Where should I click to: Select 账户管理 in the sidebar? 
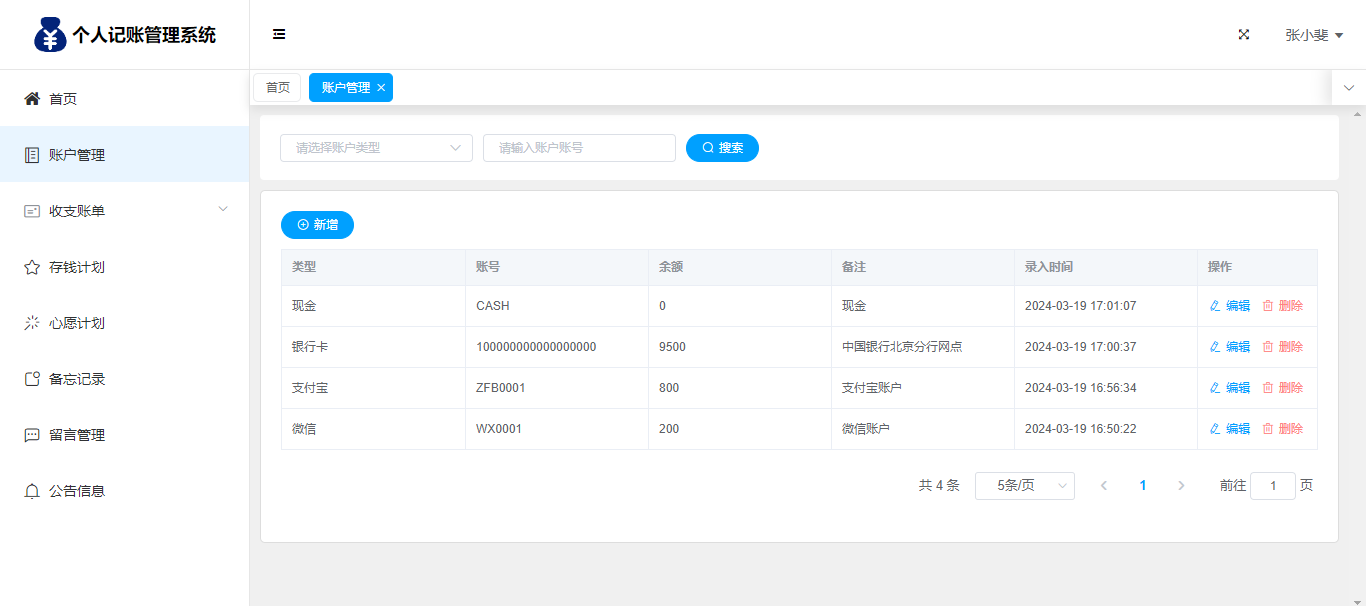[x=77, y=155]
